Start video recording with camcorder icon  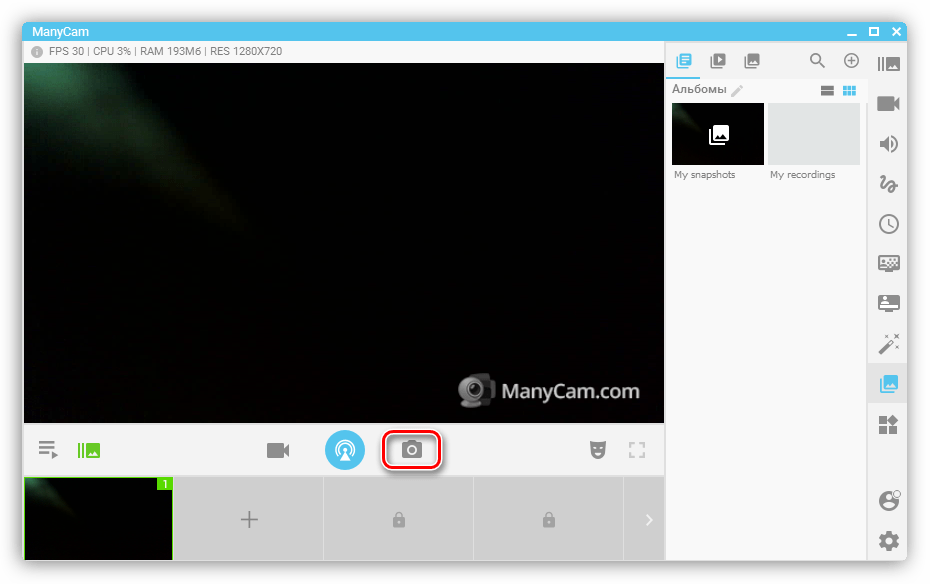278,451
